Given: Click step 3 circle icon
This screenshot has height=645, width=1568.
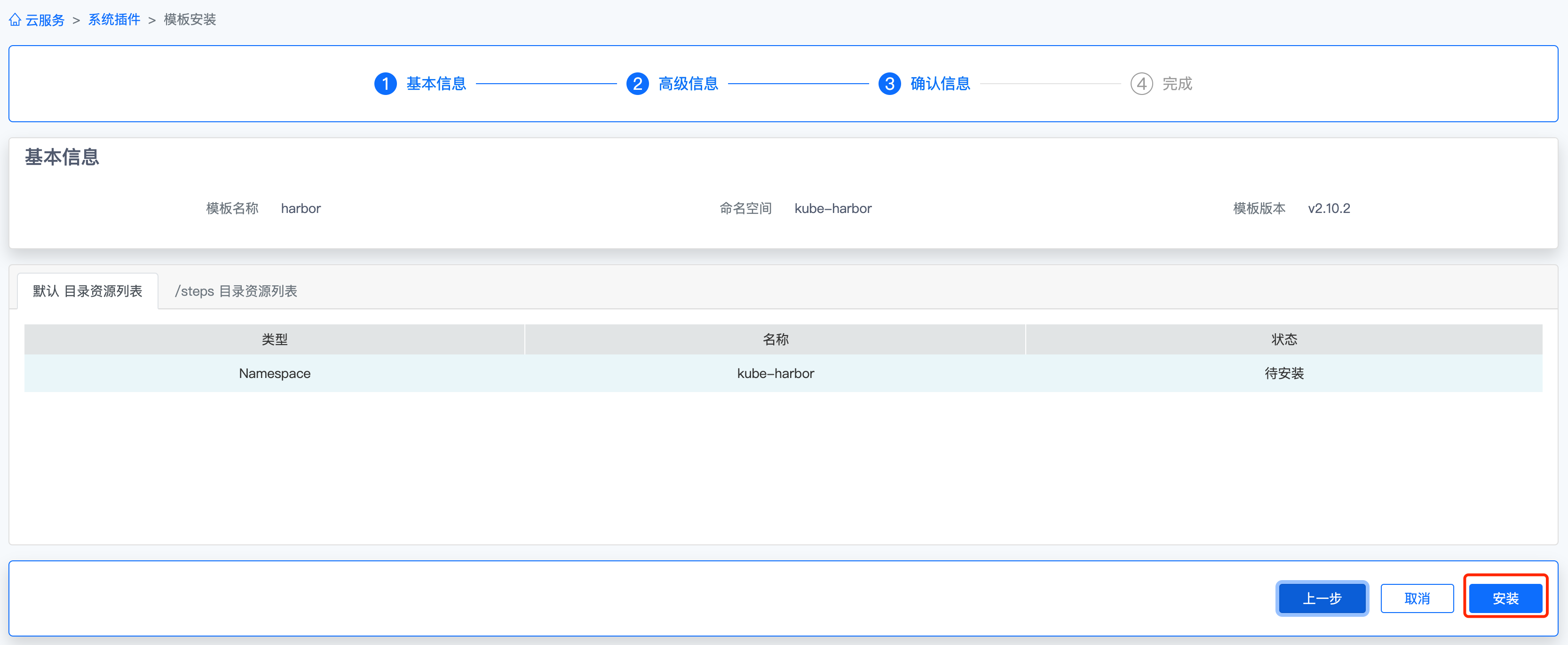Looking at the screenshot, I should [x=889, y=83].
